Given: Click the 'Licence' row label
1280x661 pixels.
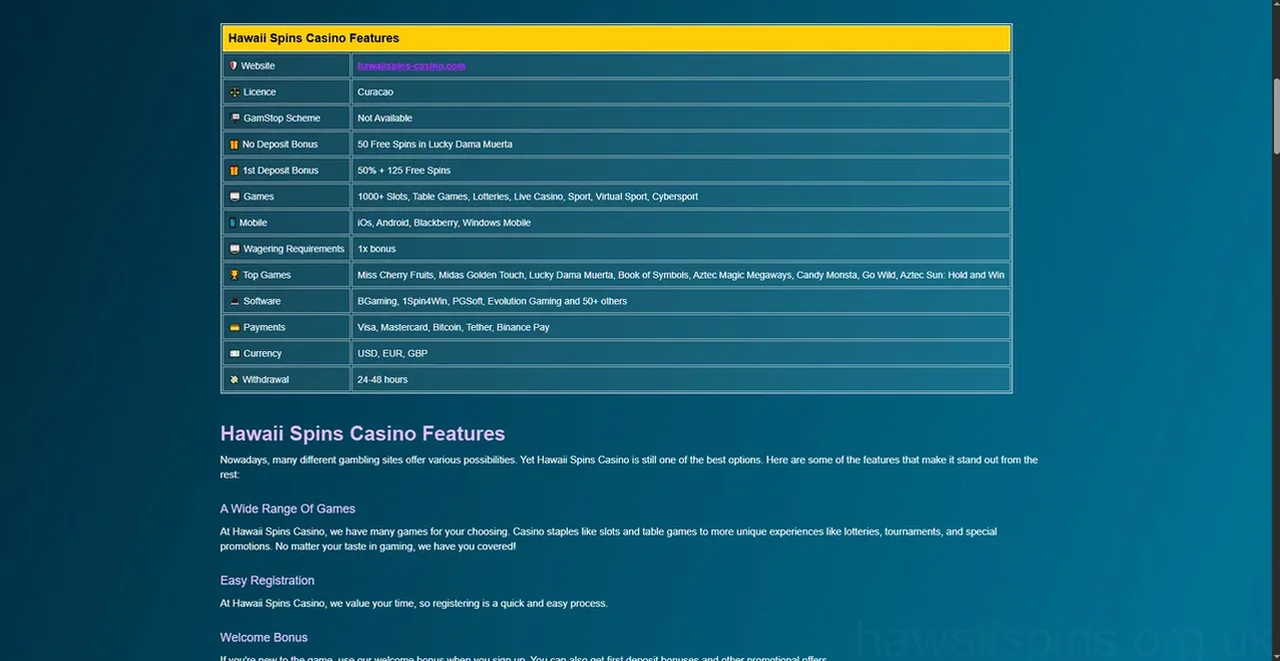Looking at the screenshot, I should point(260,92).
